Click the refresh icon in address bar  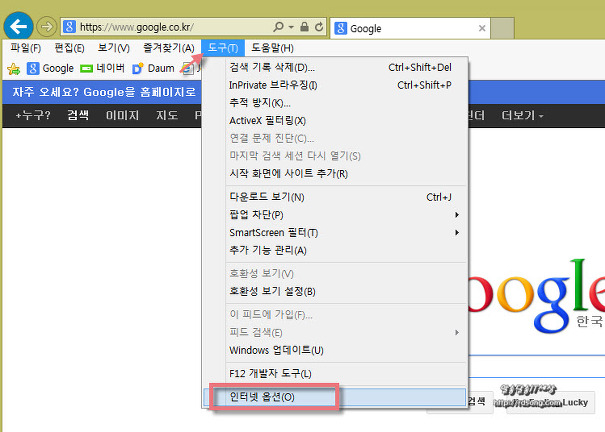(318, 28)
